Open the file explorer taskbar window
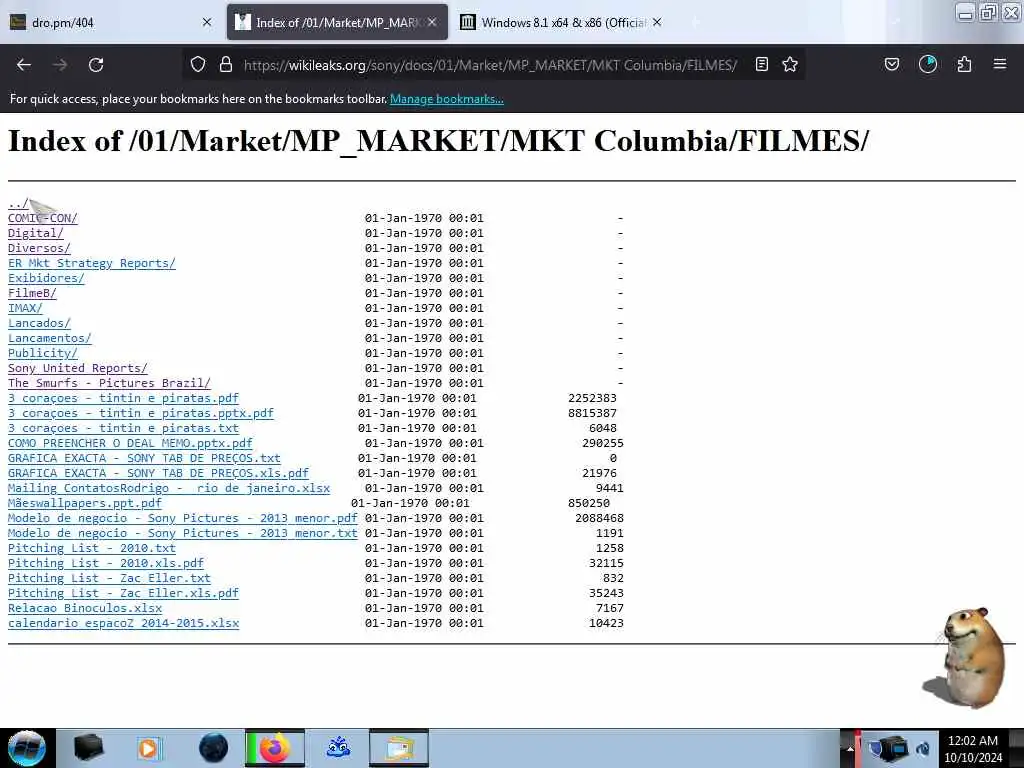This screenshot has height=768, width=1024. coord(399,748)
